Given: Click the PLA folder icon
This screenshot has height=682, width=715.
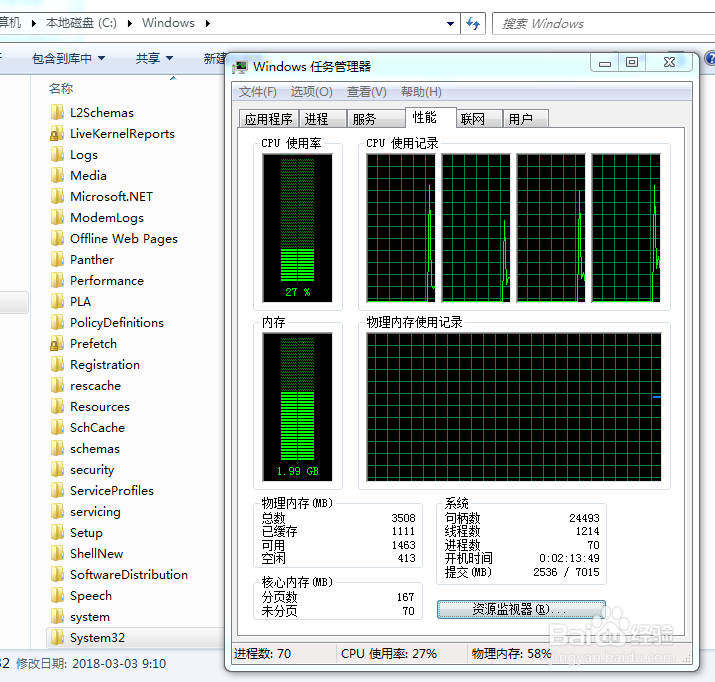Looking at the screenshot, I should coord(57,301).
